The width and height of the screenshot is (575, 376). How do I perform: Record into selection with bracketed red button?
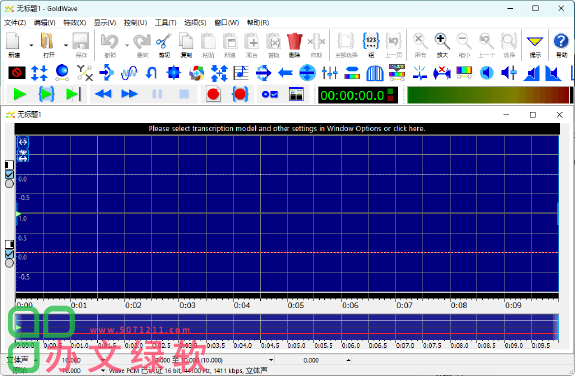[240, 95]
